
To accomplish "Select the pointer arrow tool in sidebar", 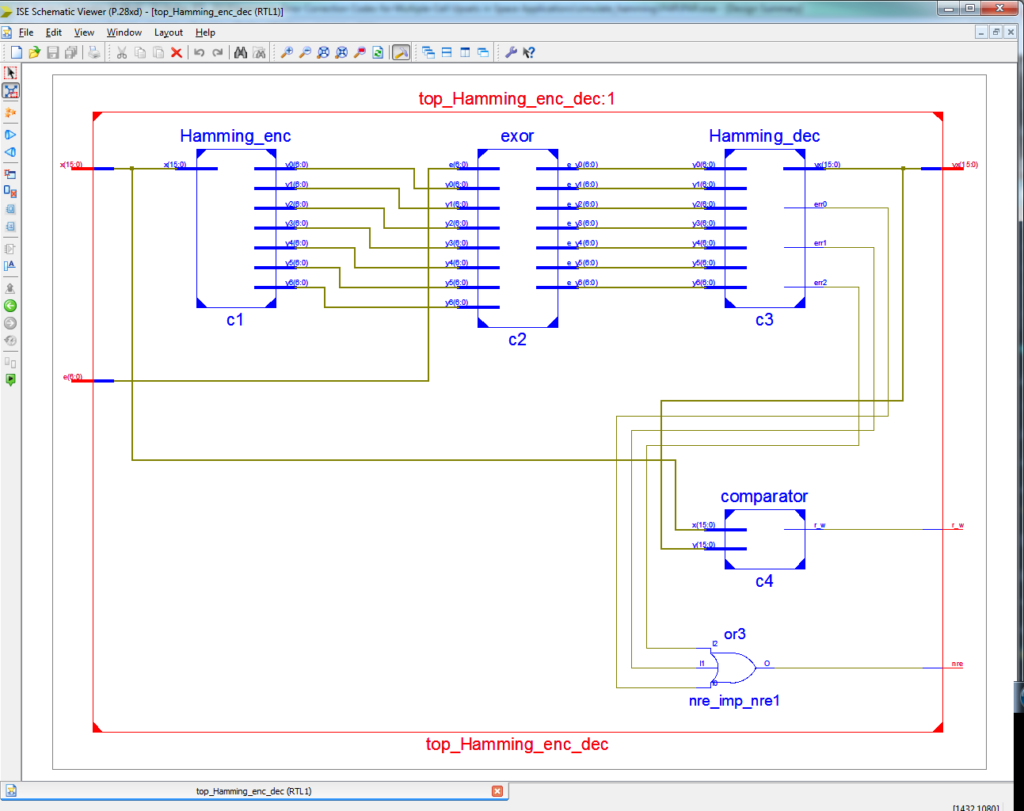I will [x=11, y=73].
